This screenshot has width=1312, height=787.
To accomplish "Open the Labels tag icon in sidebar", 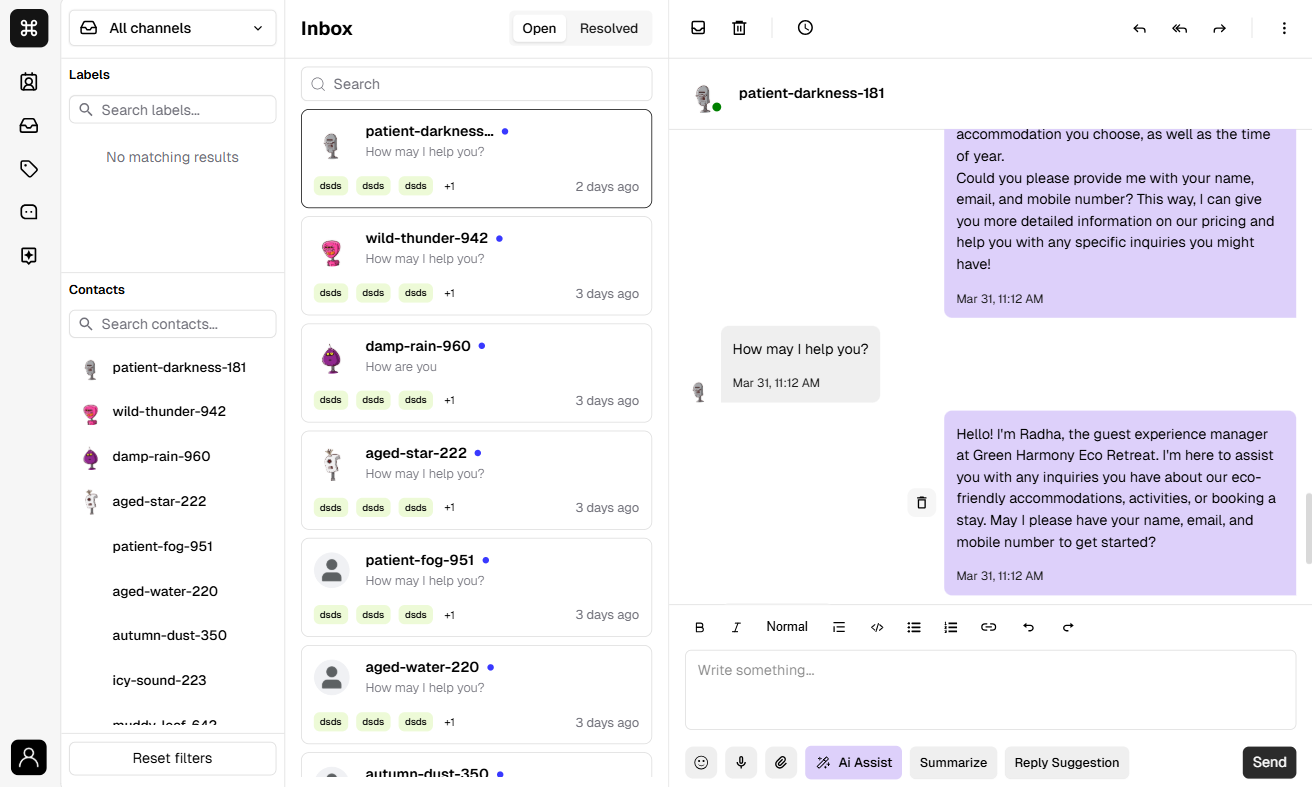I will tap(29, 169).
